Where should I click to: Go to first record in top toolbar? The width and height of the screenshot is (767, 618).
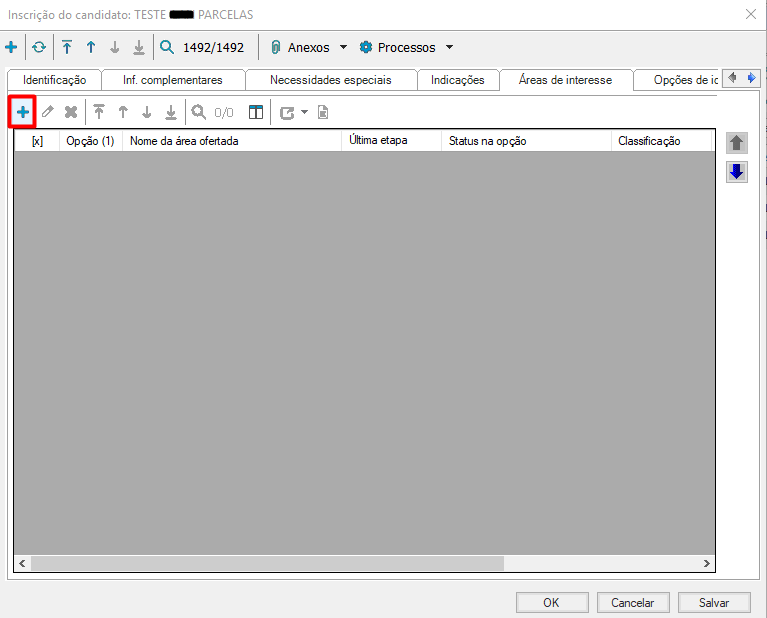click(67, 47)
